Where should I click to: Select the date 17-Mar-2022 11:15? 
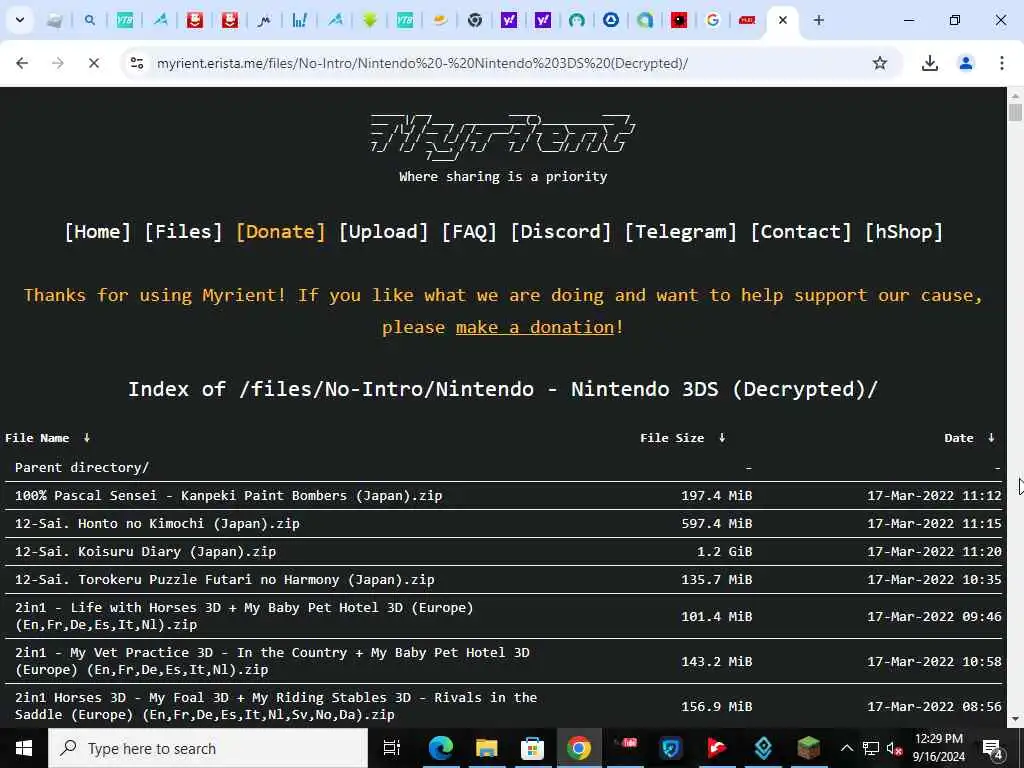coord(934,524)
